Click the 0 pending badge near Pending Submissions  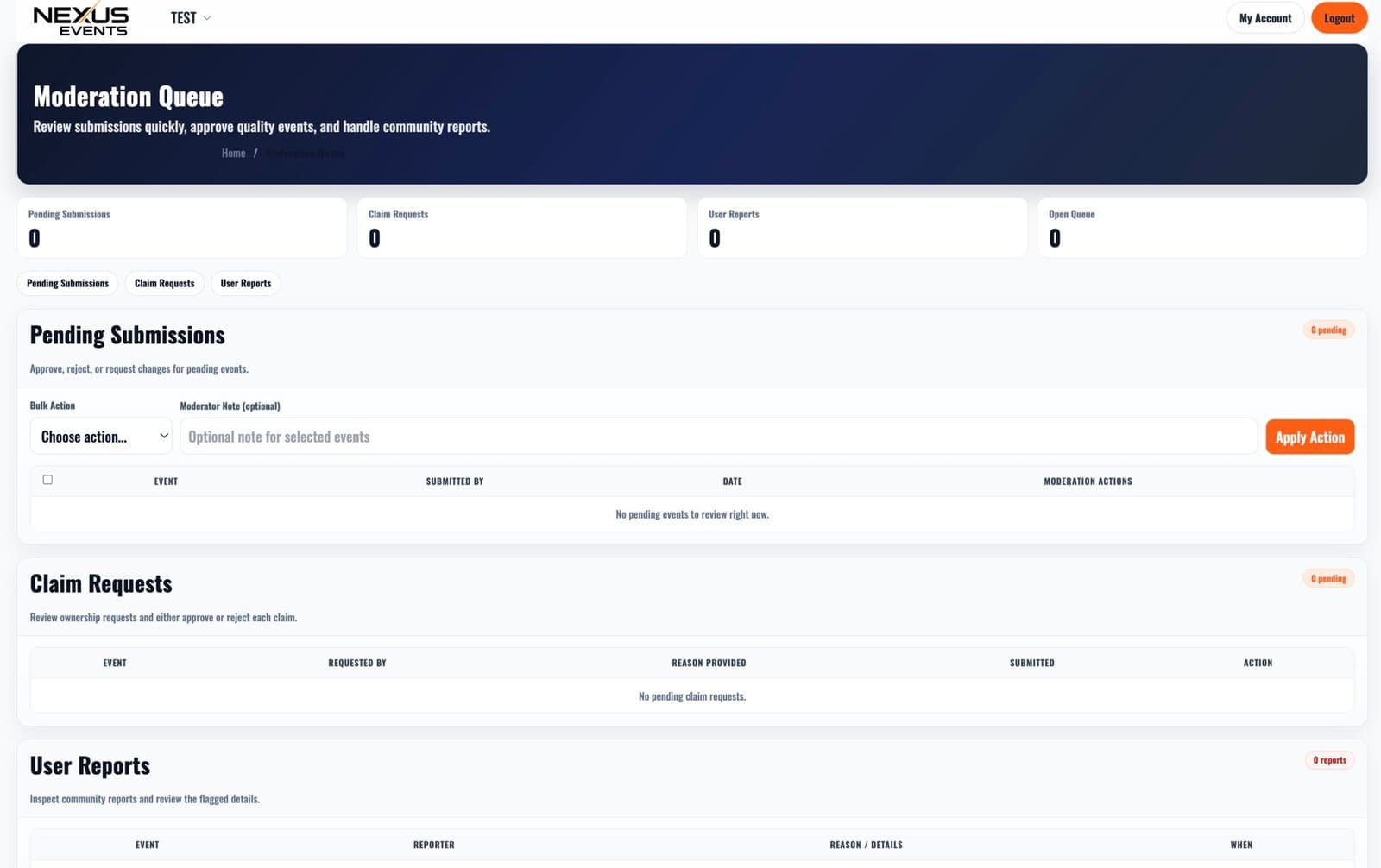coord(1328,330)
